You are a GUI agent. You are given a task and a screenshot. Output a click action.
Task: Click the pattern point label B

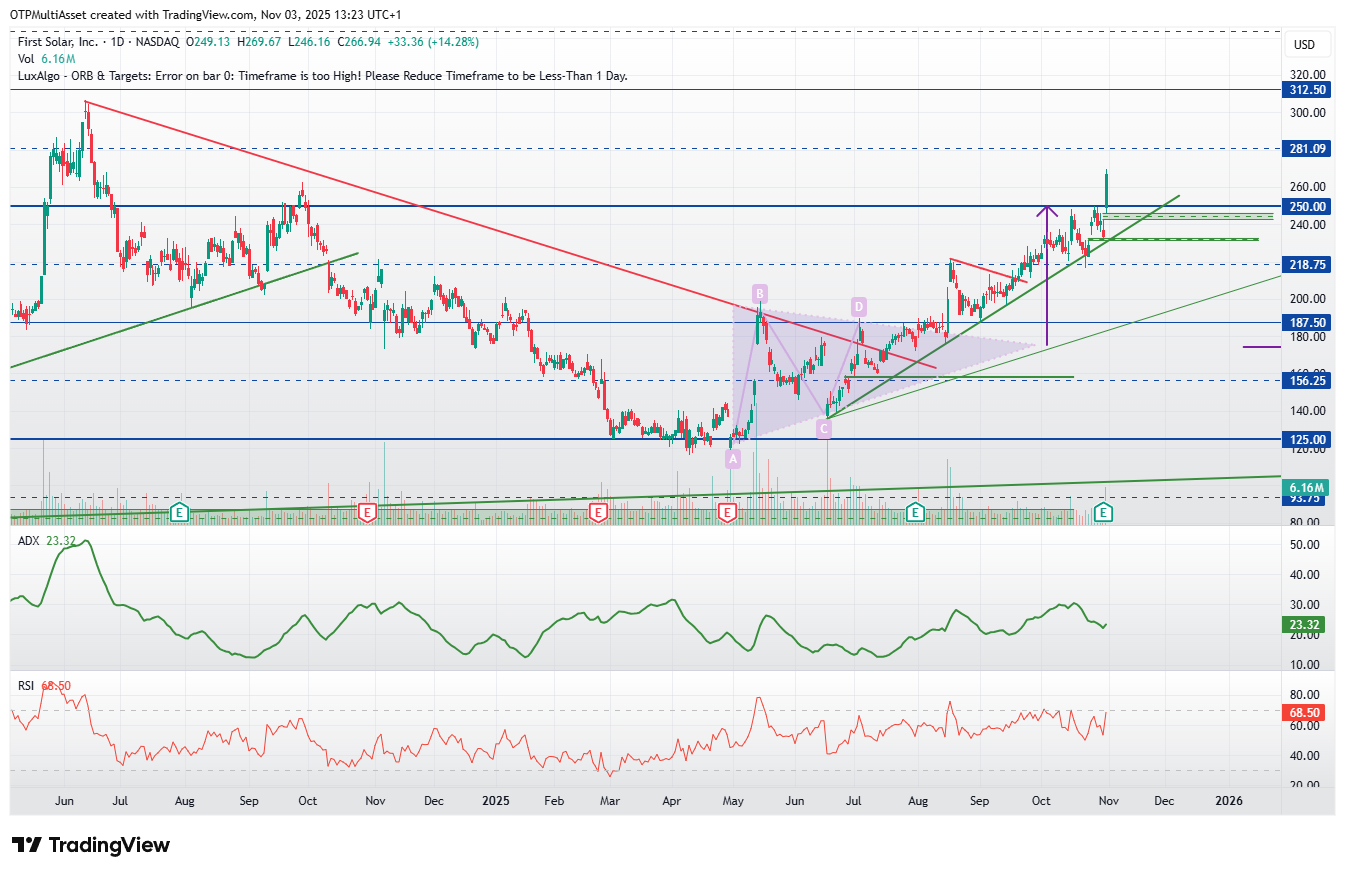[760, 293]
